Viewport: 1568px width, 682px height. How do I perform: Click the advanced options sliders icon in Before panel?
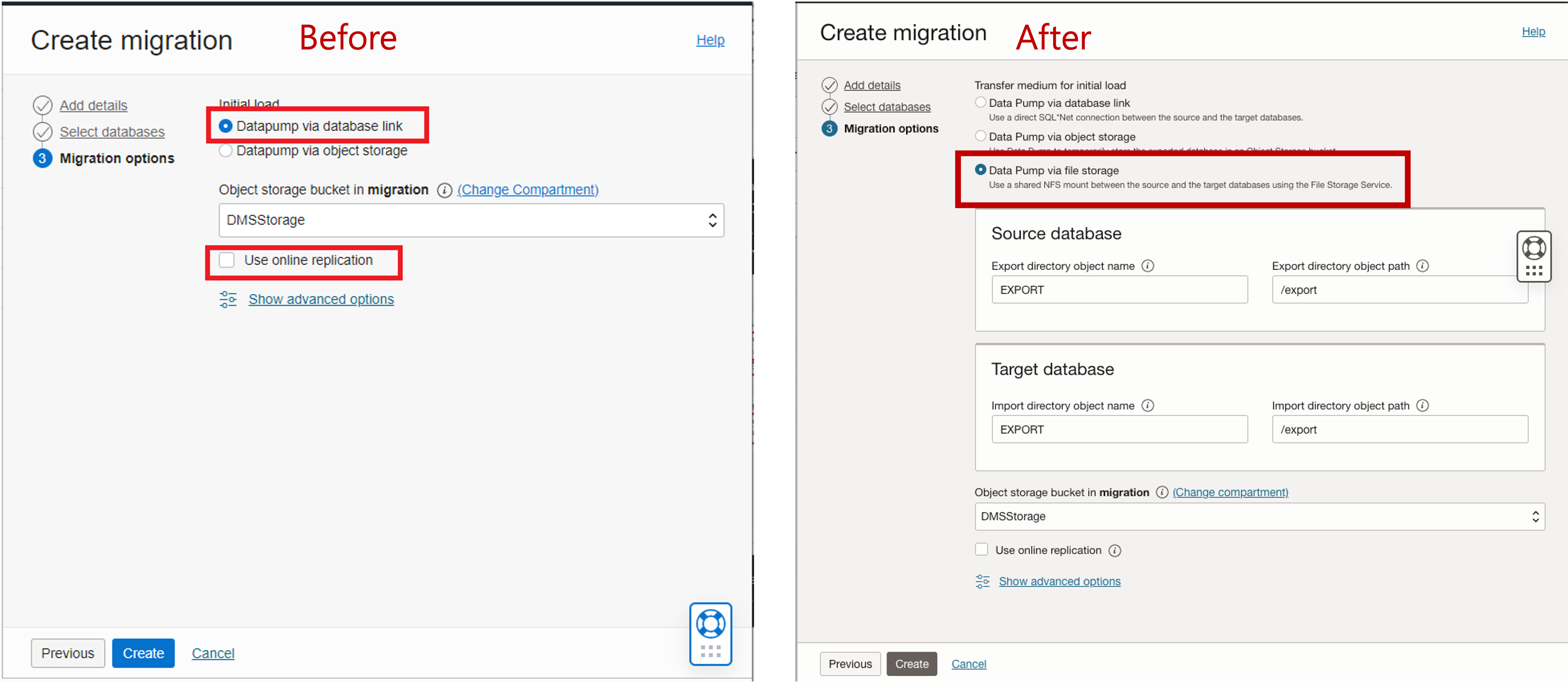[x=228, y=299]
